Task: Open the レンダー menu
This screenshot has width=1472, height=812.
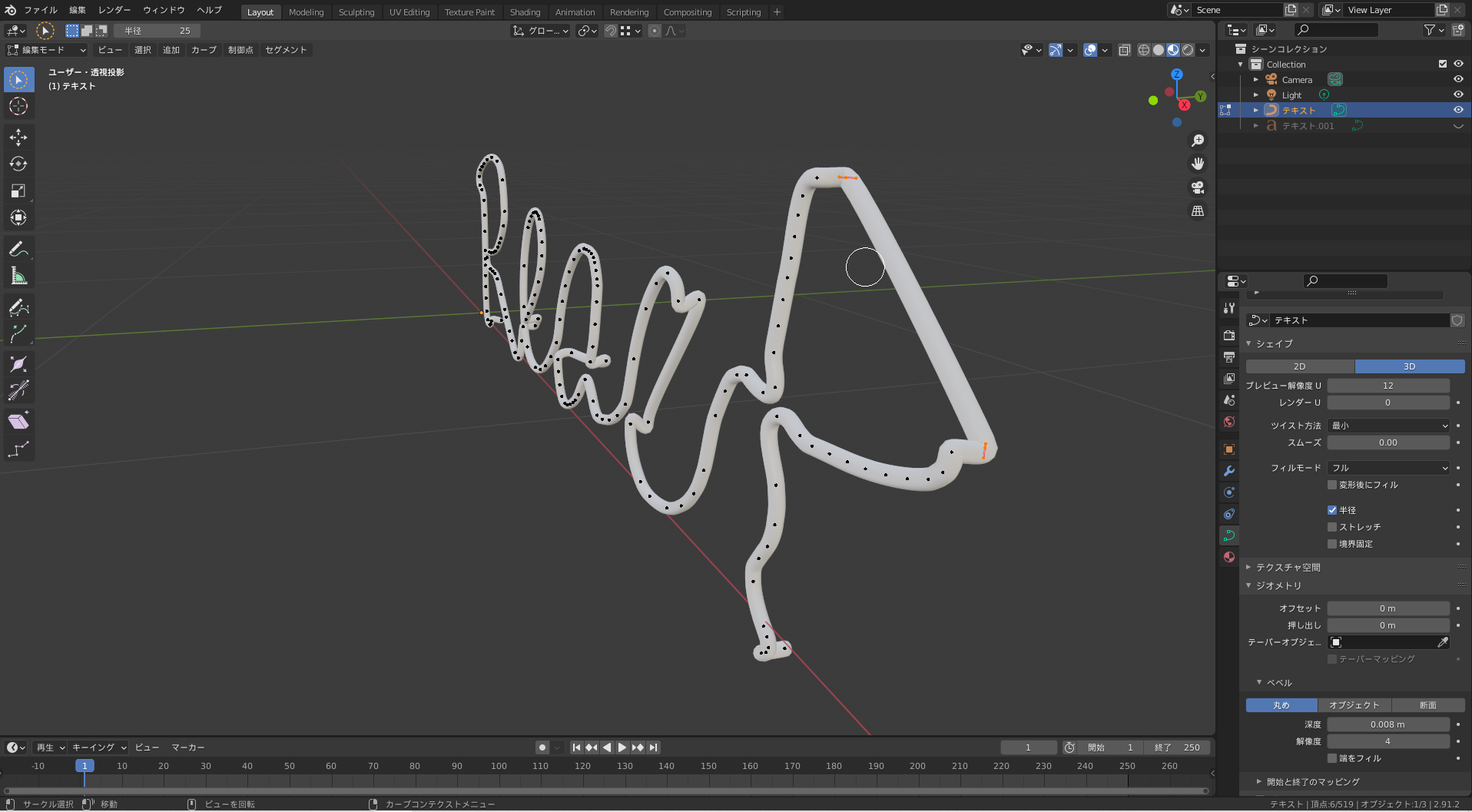Action: click(x=114, y=10)
